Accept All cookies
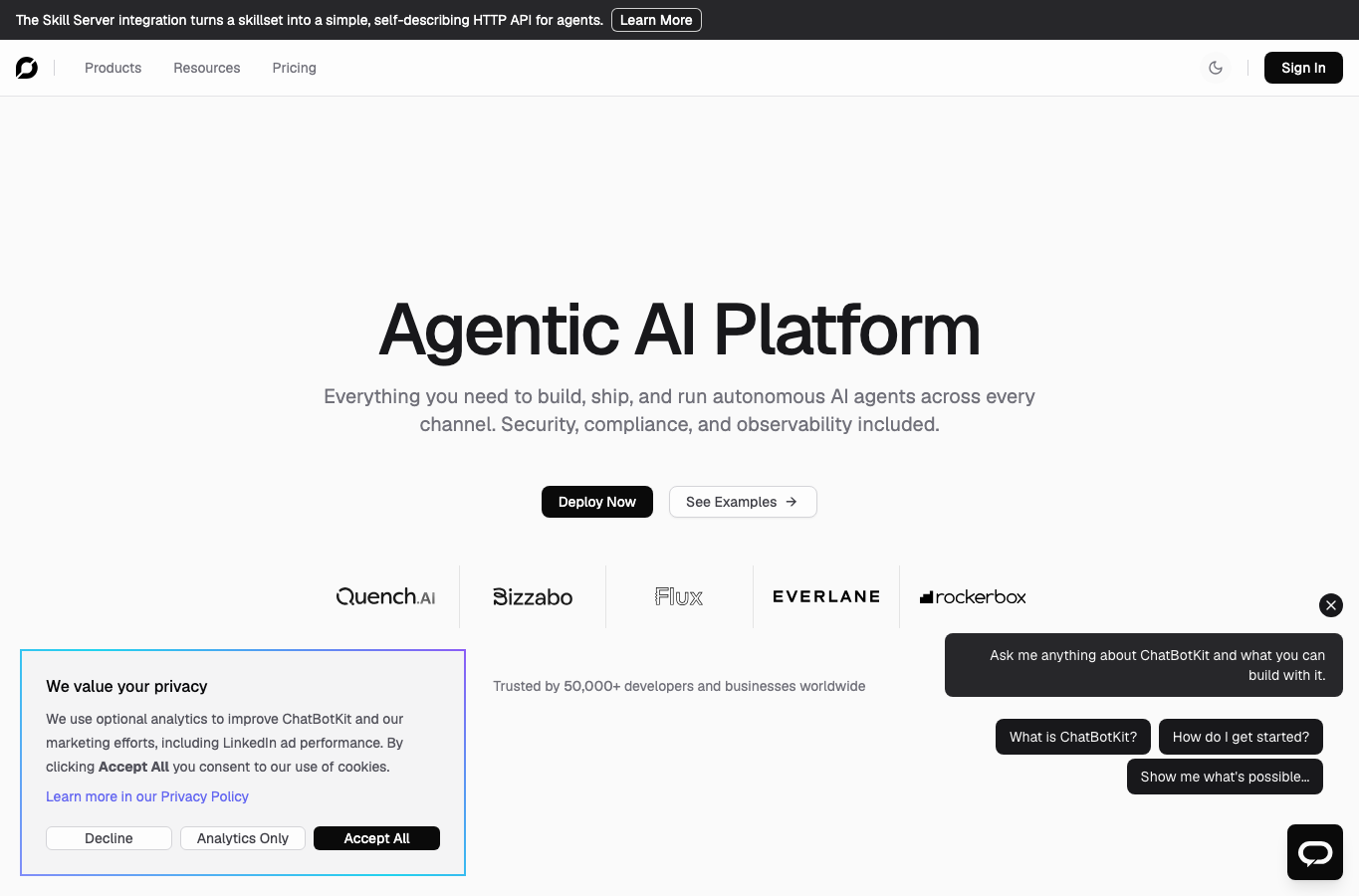Image resolution: width=1359 pixels, height=896 pixels. (x=376, y=838)
